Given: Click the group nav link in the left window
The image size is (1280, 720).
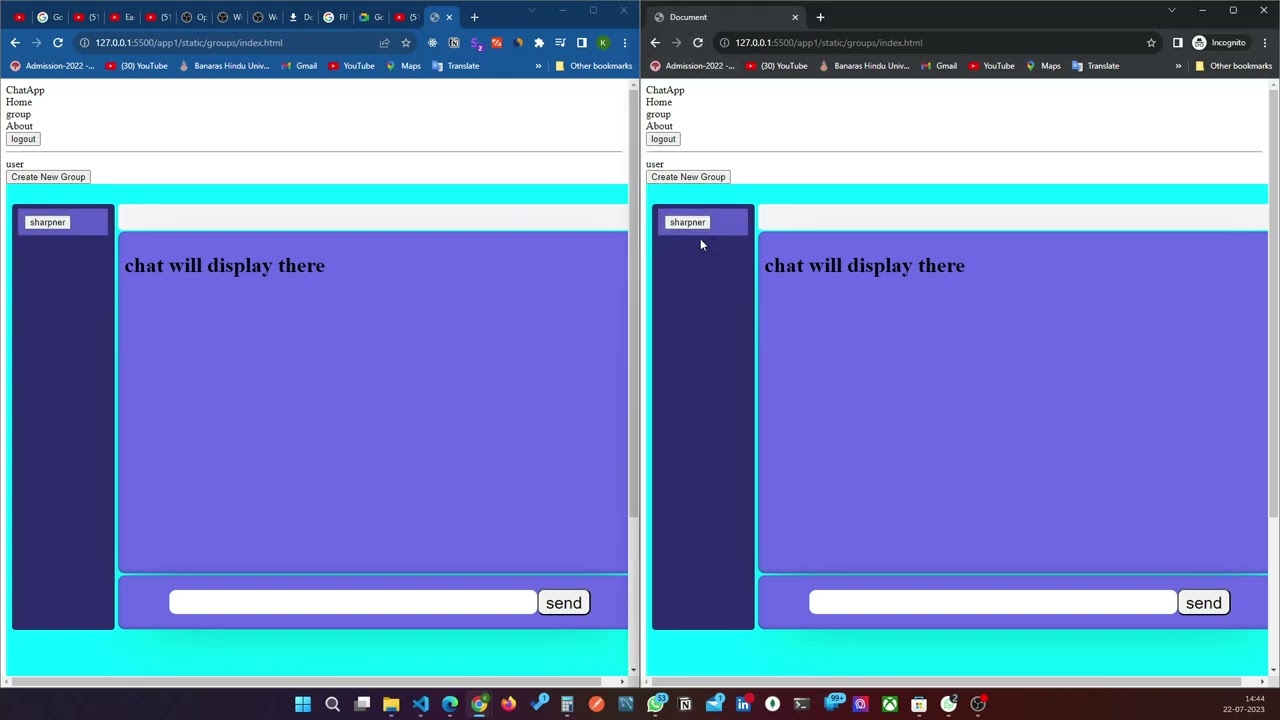Looking at the screenshot, I should pyautogui.click(x=18, y=114).
